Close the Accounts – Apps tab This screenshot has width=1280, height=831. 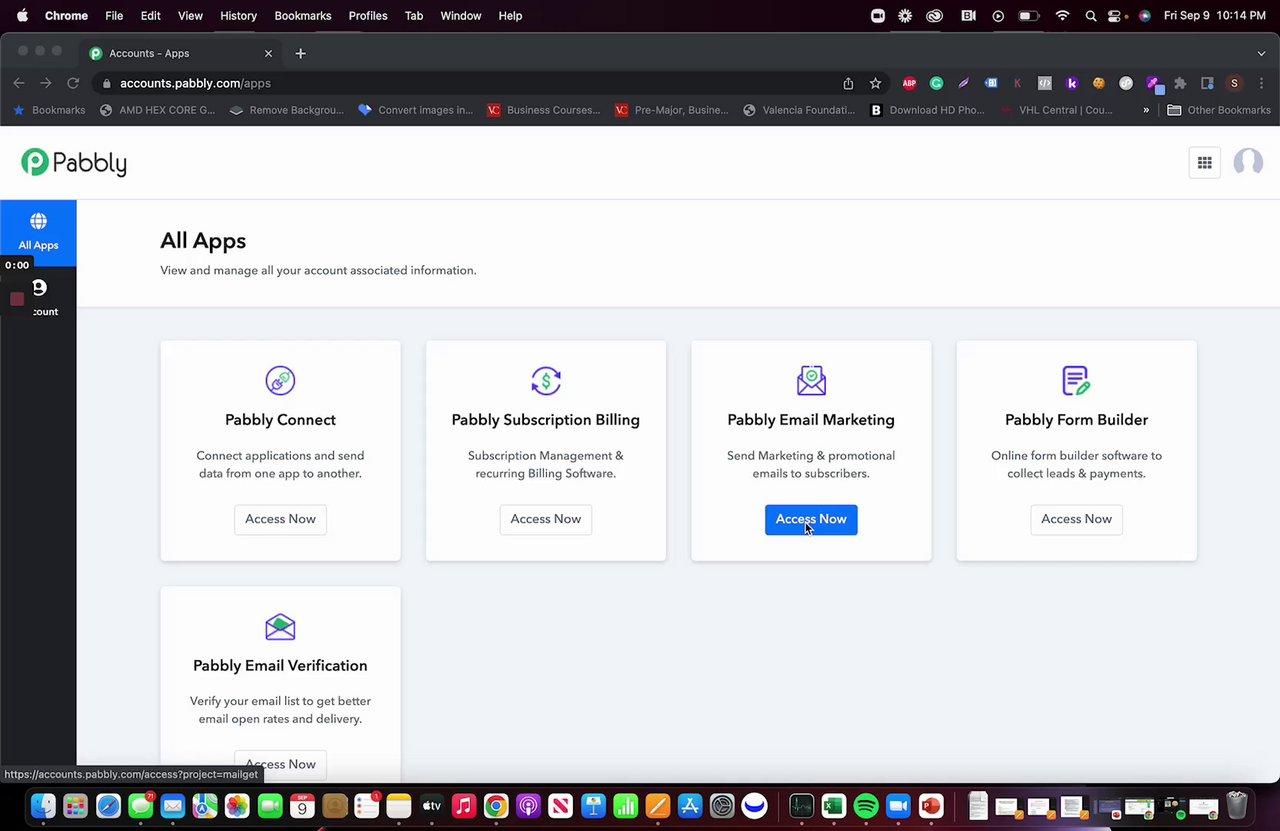tap(268, 53)
